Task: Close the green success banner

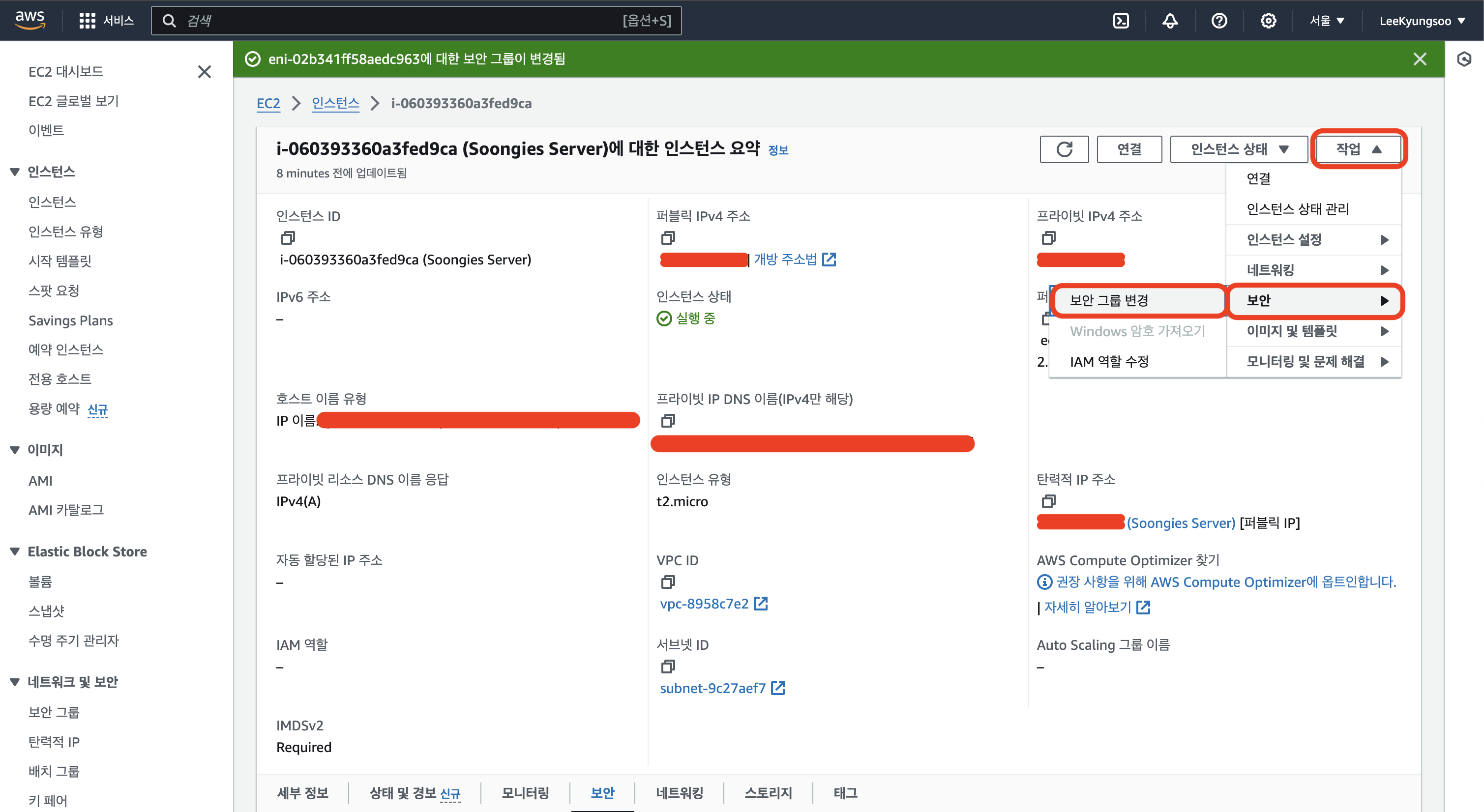Action: click(1420, 59)
